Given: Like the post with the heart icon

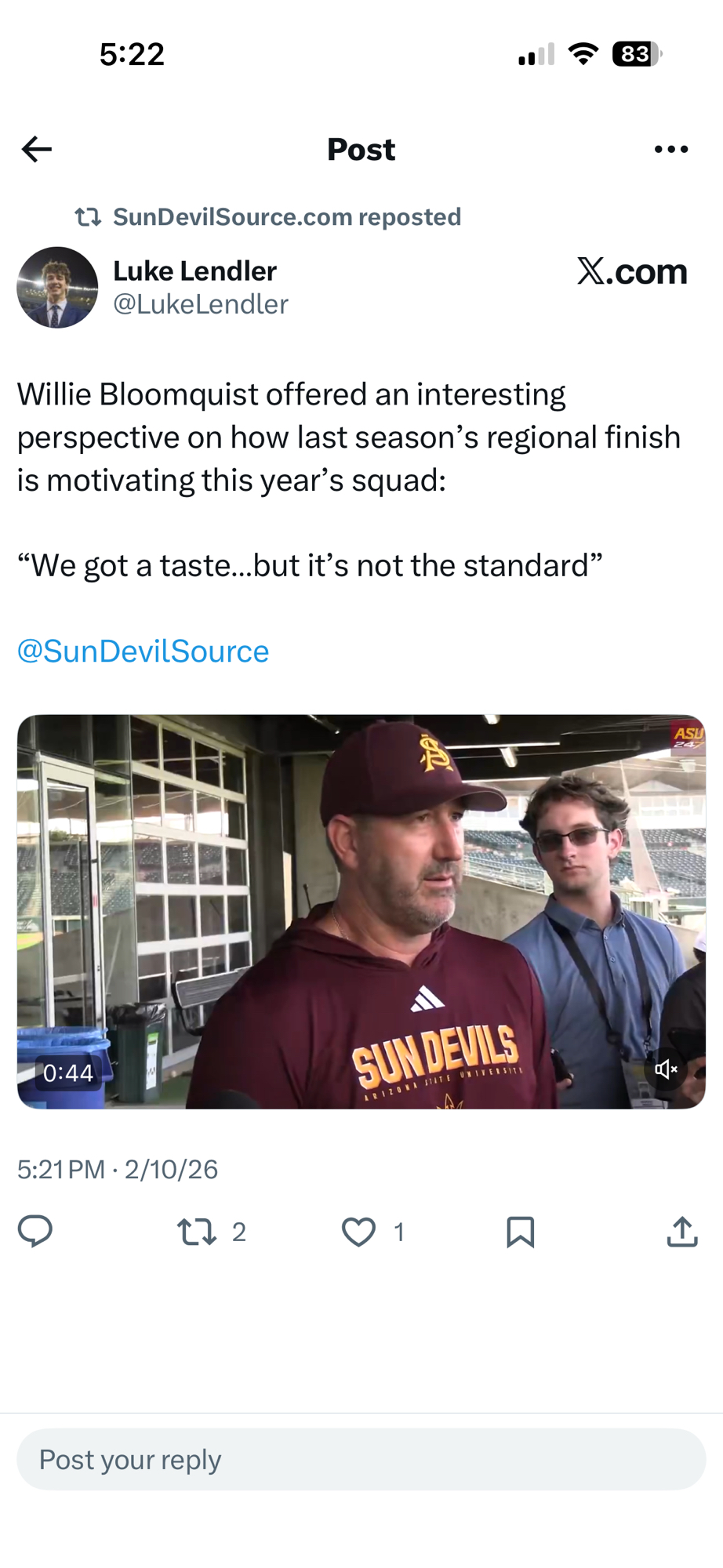Looking at the screenshot, I should click(x=358, y=1232).
